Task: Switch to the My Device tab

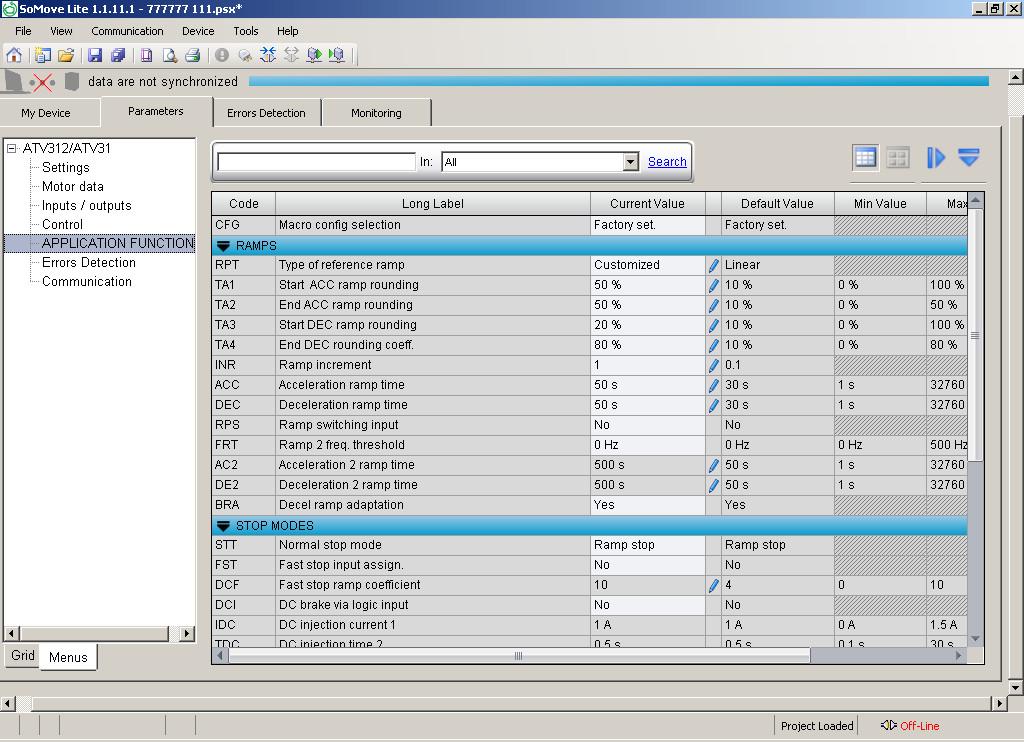Action: pos(46,113)
